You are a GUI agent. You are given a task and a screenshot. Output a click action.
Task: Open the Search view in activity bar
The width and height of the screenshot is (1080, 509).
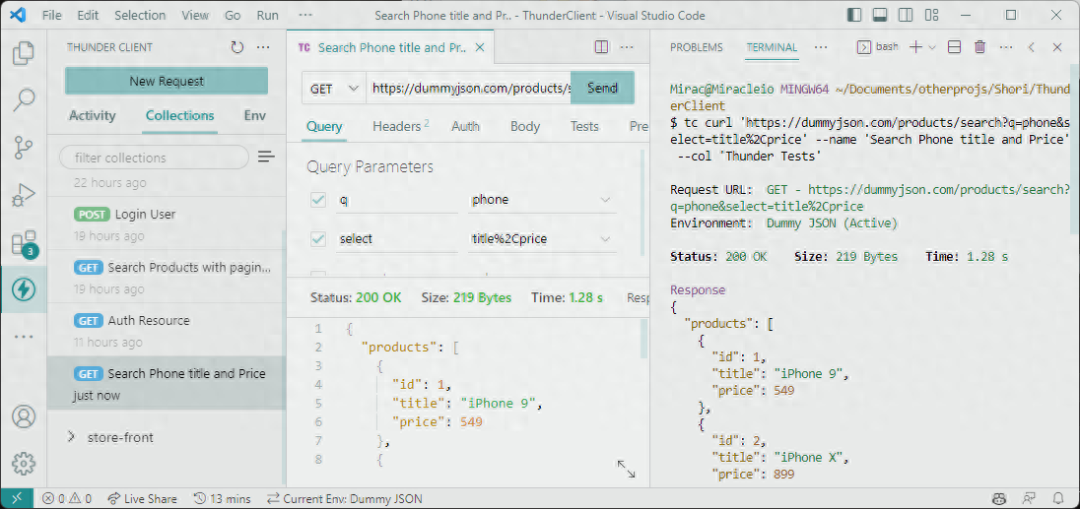[23, 100]
